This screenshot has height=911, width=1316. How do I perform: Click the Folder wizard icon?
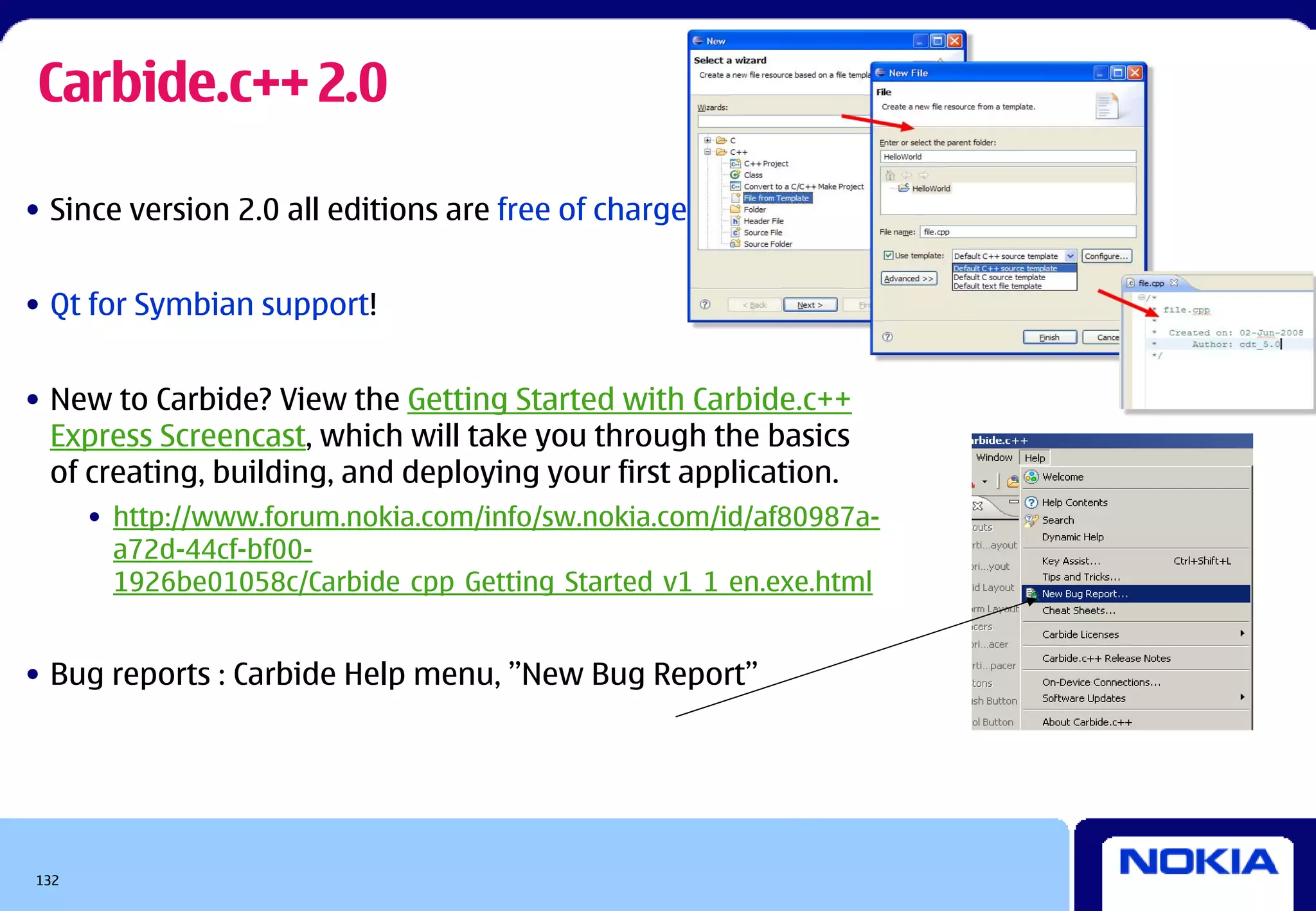[x=735, y=209]
